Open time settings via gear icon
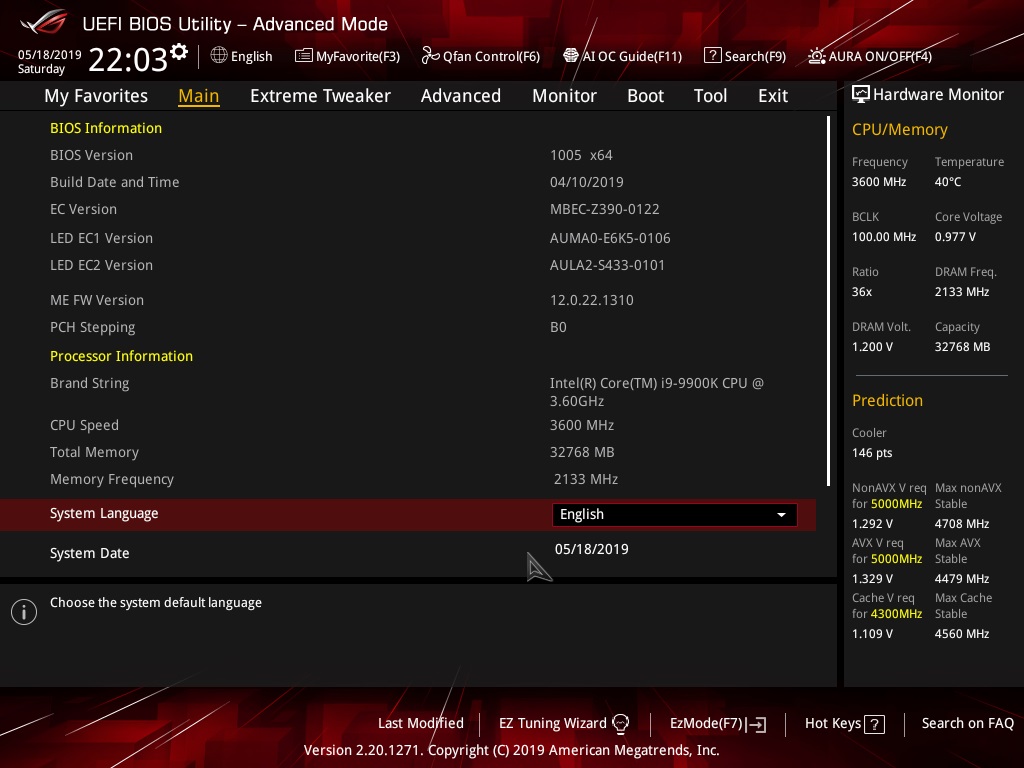 (x=179, y=52)
